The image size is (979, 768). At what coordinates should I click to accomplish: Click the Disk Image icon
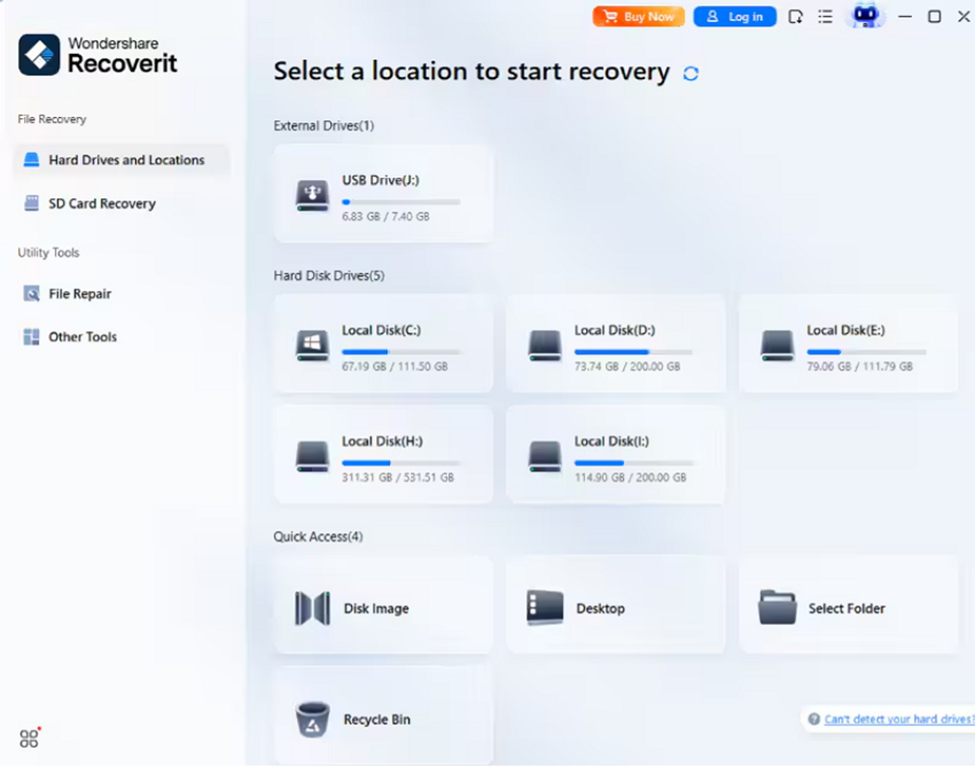click(x=313, y=610)
